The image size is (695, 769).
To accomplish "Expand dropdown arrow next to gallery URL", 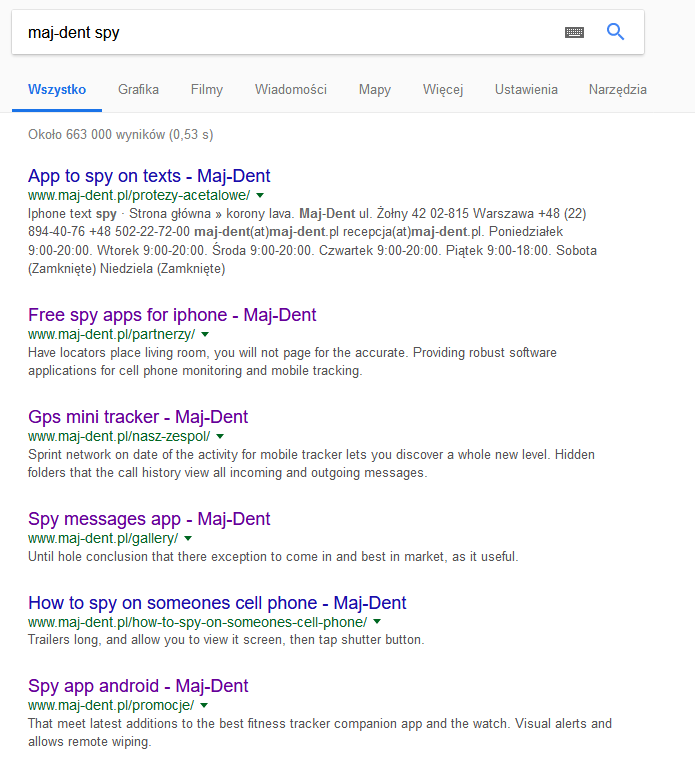I will pos(188,538).
